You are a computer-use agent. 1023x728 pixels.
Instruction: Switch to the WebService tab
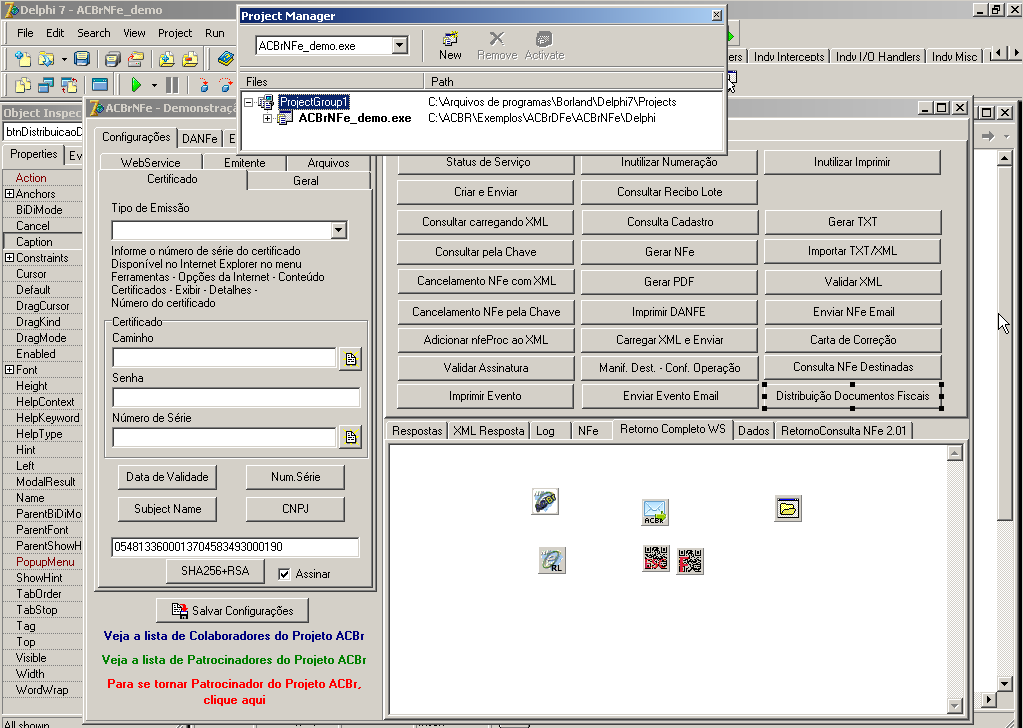coord(151,162)
